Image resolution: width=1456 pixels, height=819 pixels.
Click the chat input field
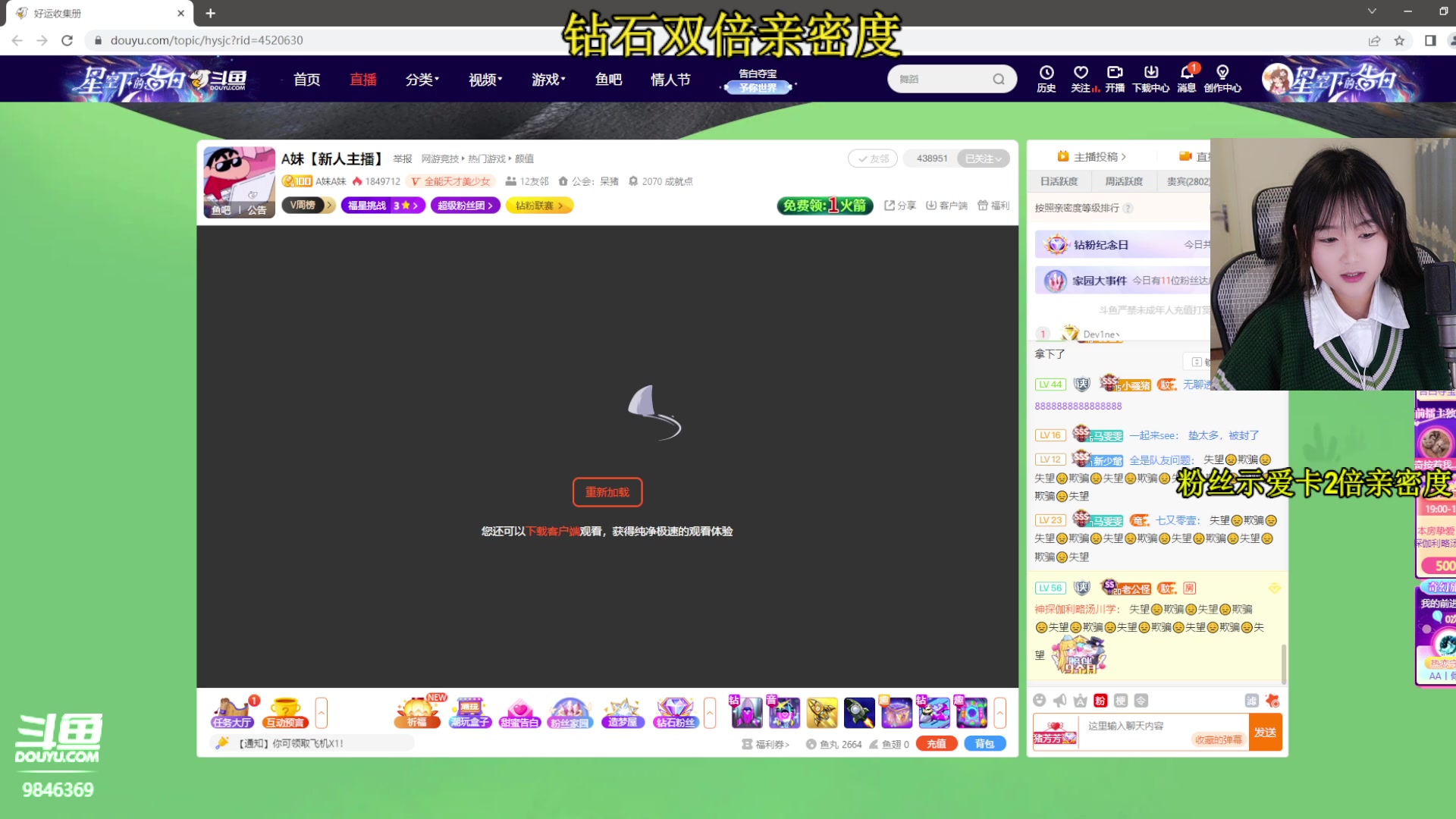tap(1163, 726)
